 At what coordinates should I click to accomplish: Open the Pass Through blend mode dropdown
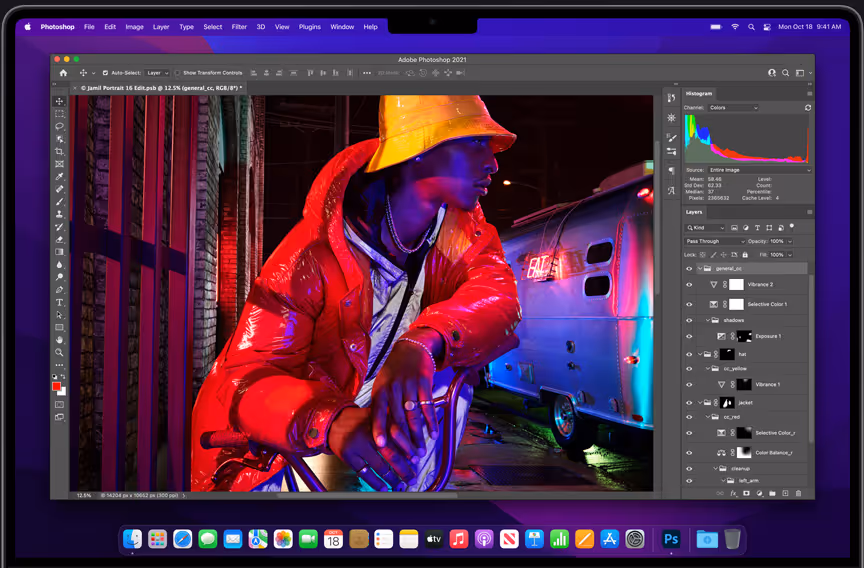714,241
